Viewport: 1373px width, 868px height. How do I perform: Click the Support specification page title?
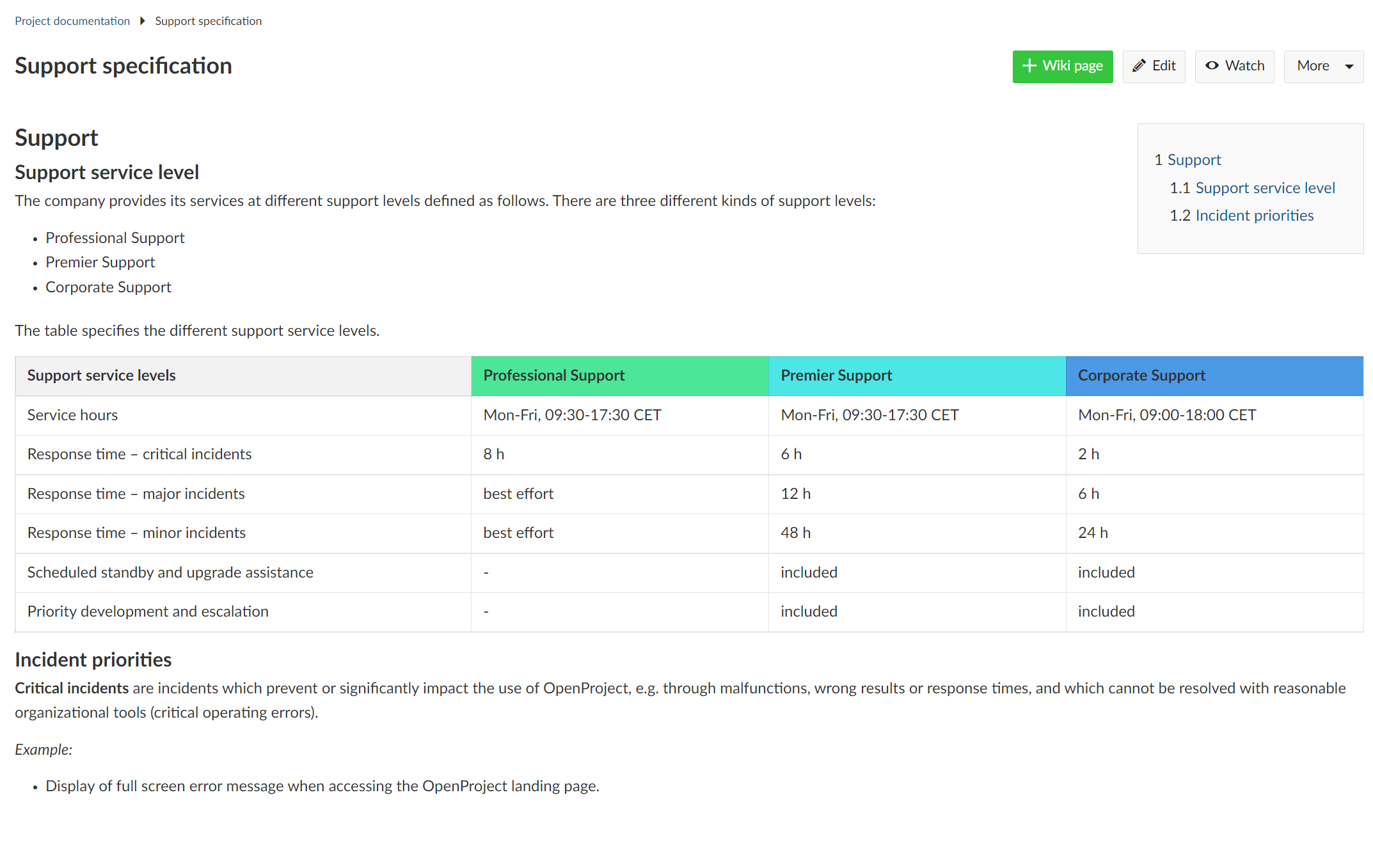pos(123,66)
